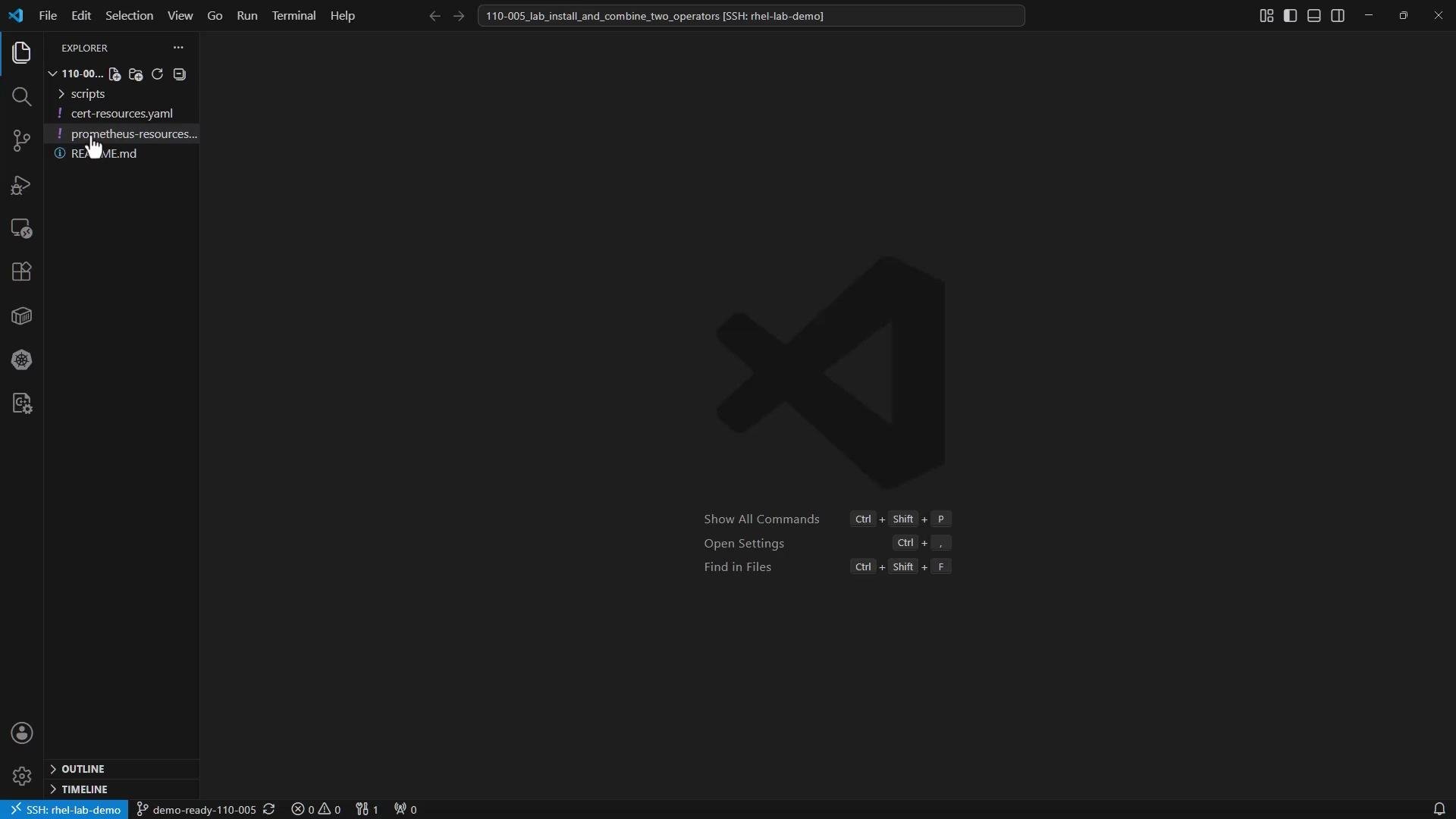Open the Extensions view
Screen dimensions: 1456x819
(x=22, y=272)
